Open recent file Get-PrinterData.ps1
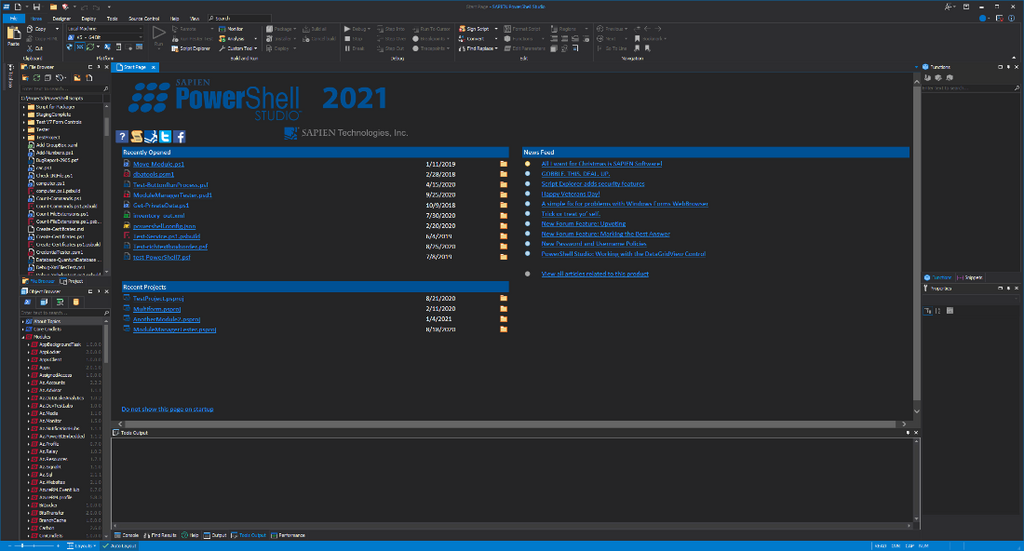Screen dimensions: 1024x551 [161, 206]
